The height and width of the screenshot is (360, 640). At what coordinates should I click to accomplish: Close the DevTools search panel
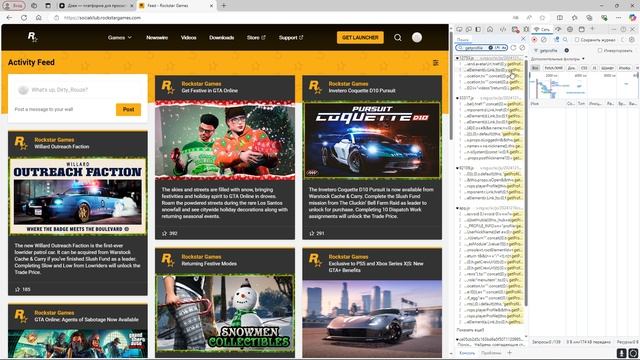pyautogui.click(x=523, y=39)
